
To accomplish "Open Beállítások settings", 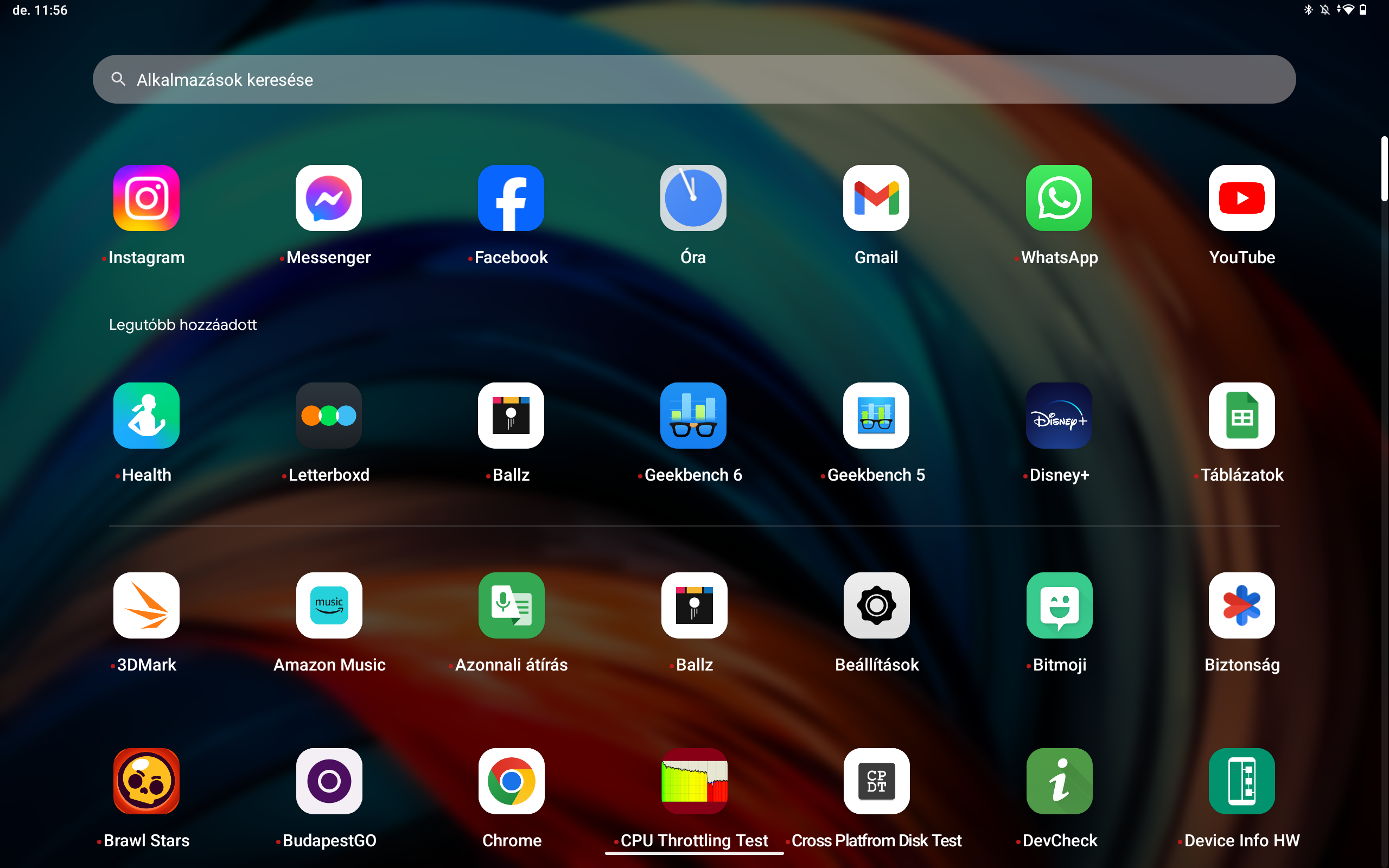I will click(x=876, y=605).
